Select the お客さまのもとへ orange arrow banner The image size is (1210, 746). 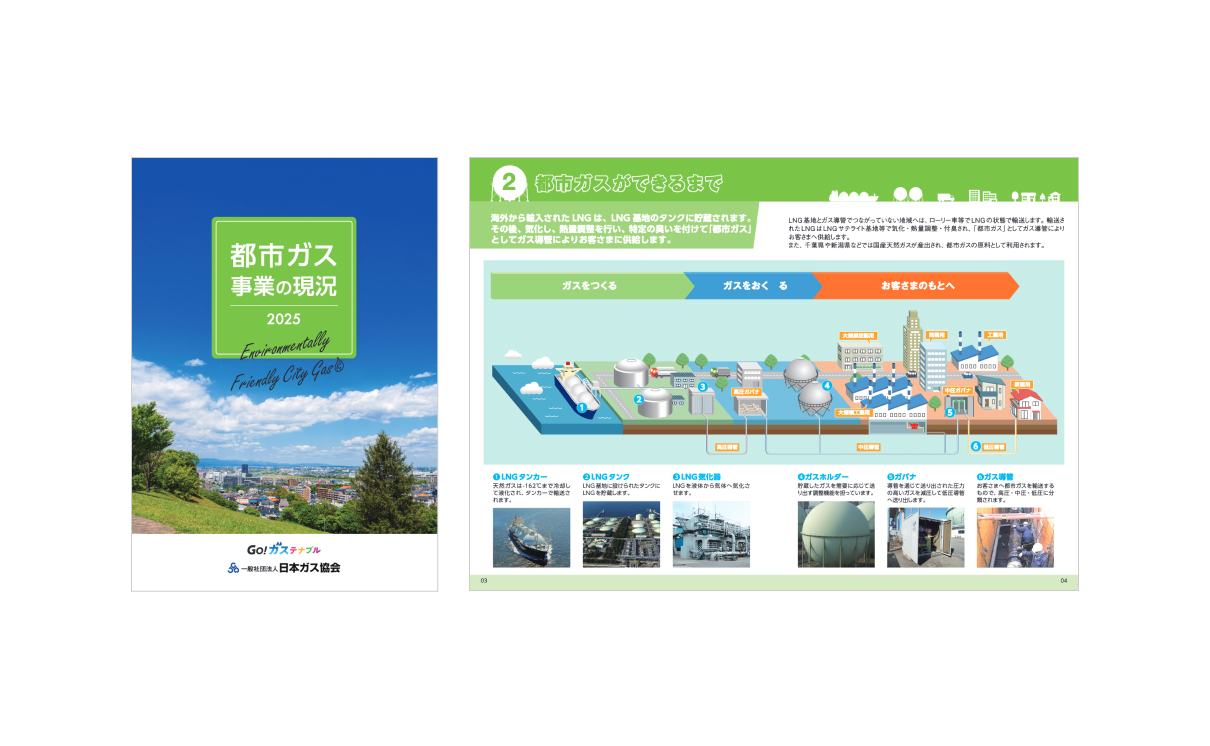point(917,285)
